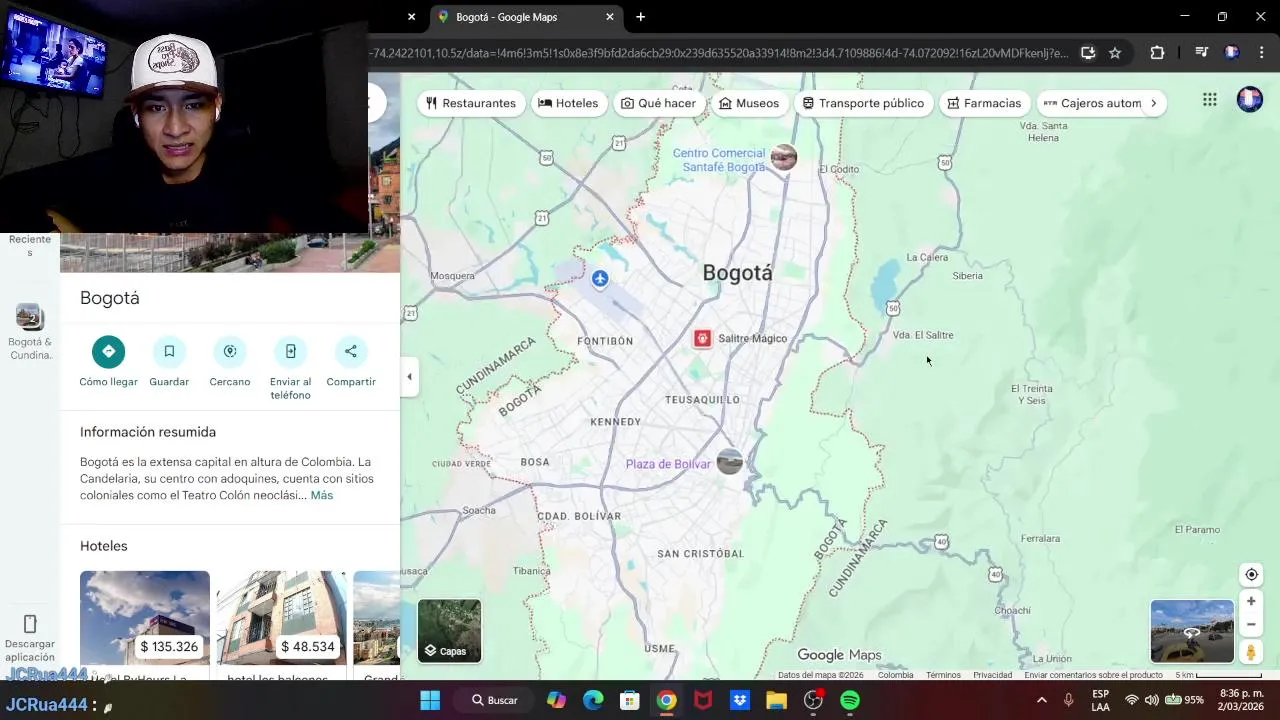Click the Bogotá city label on map
The image size is (1280, 720).
737,273
